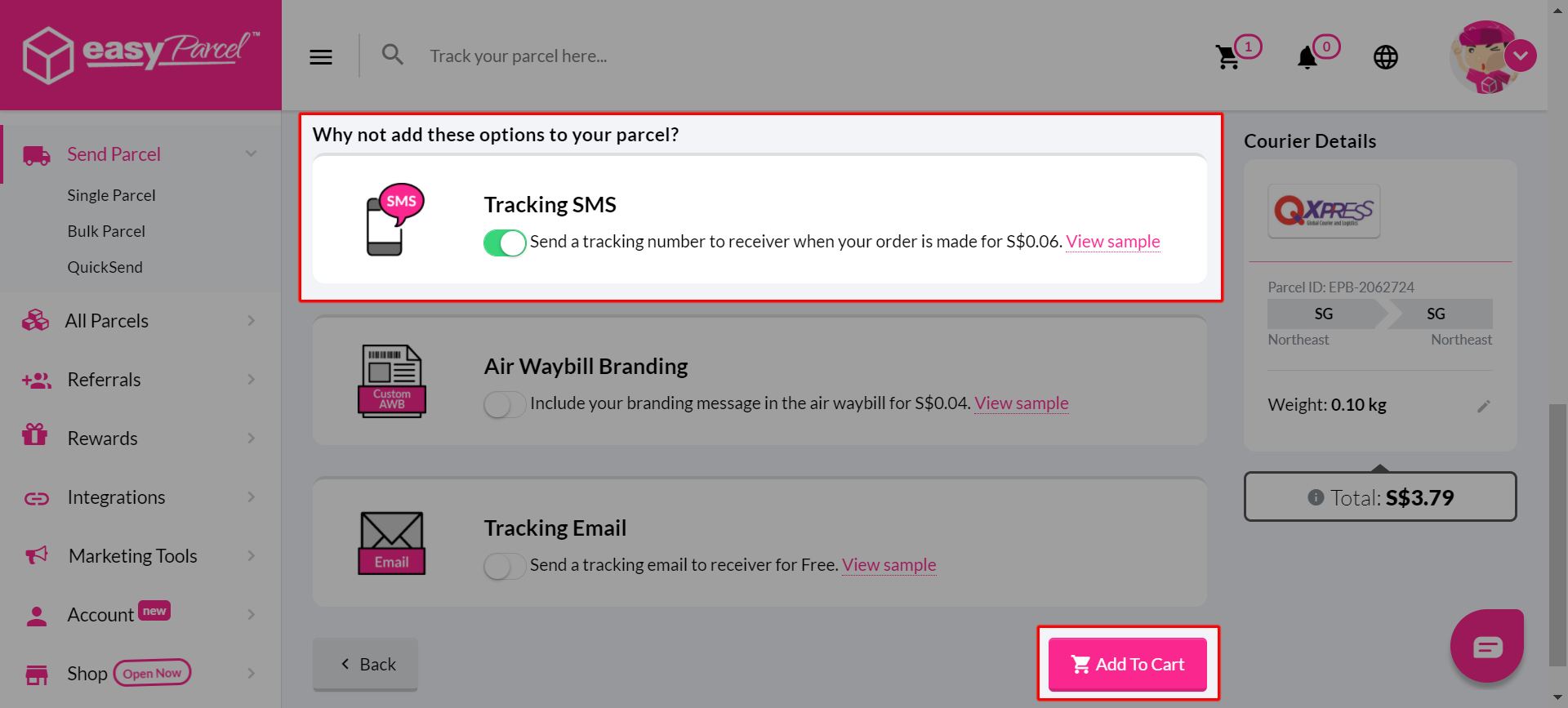Select QuickSend from the sidebar
The image size is (1568, 708).
pos(105,266)
